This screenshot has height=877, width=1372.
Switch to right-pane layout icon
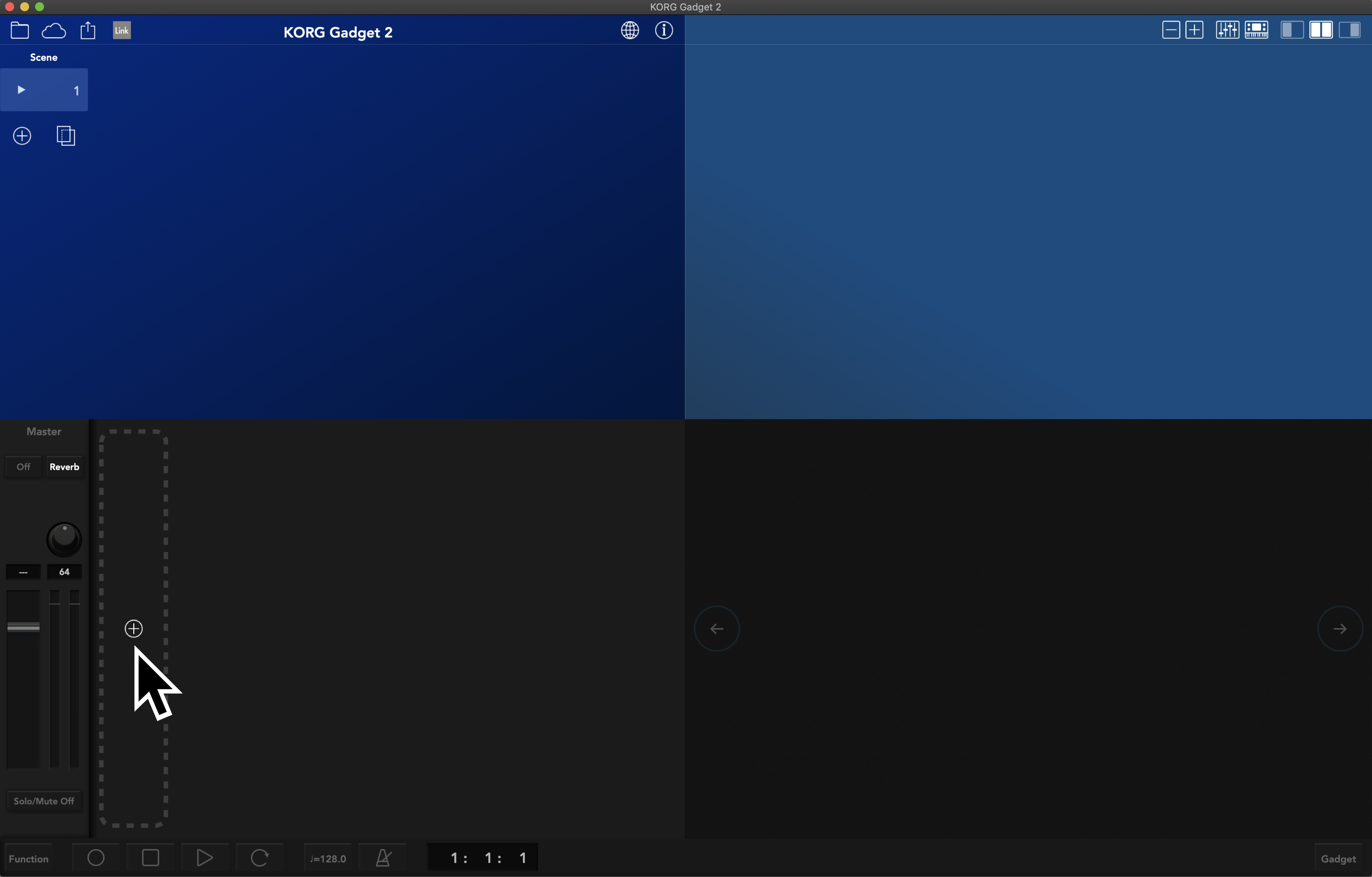[x=1349, y=30]
